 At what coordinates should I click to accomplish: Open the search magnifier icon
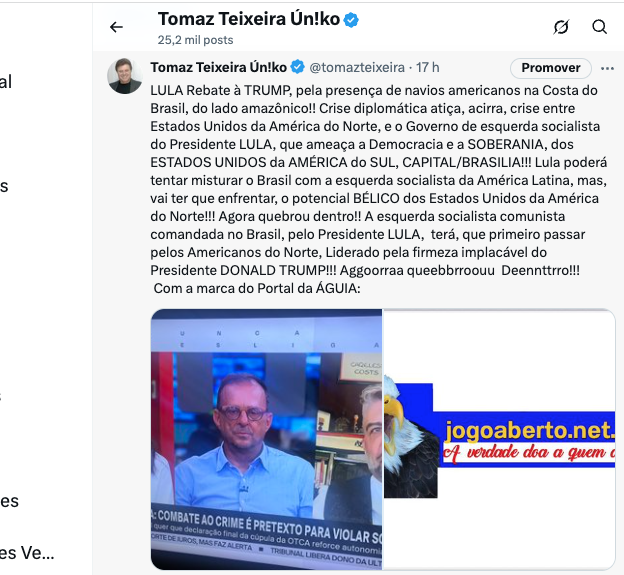pos(599,27)
